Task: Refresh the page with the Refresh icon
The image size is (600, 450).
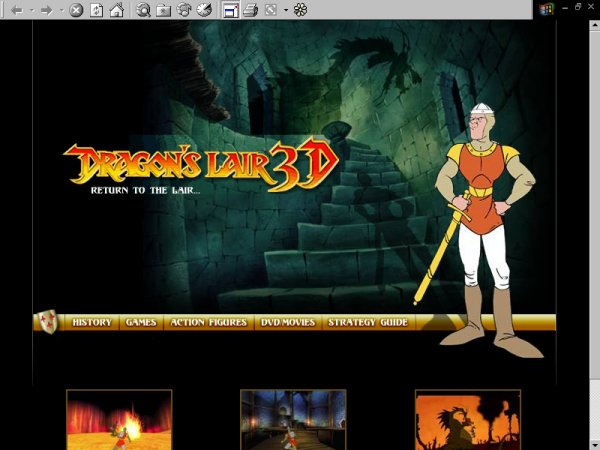Action: pyautogui.click(x=96, y=10)
